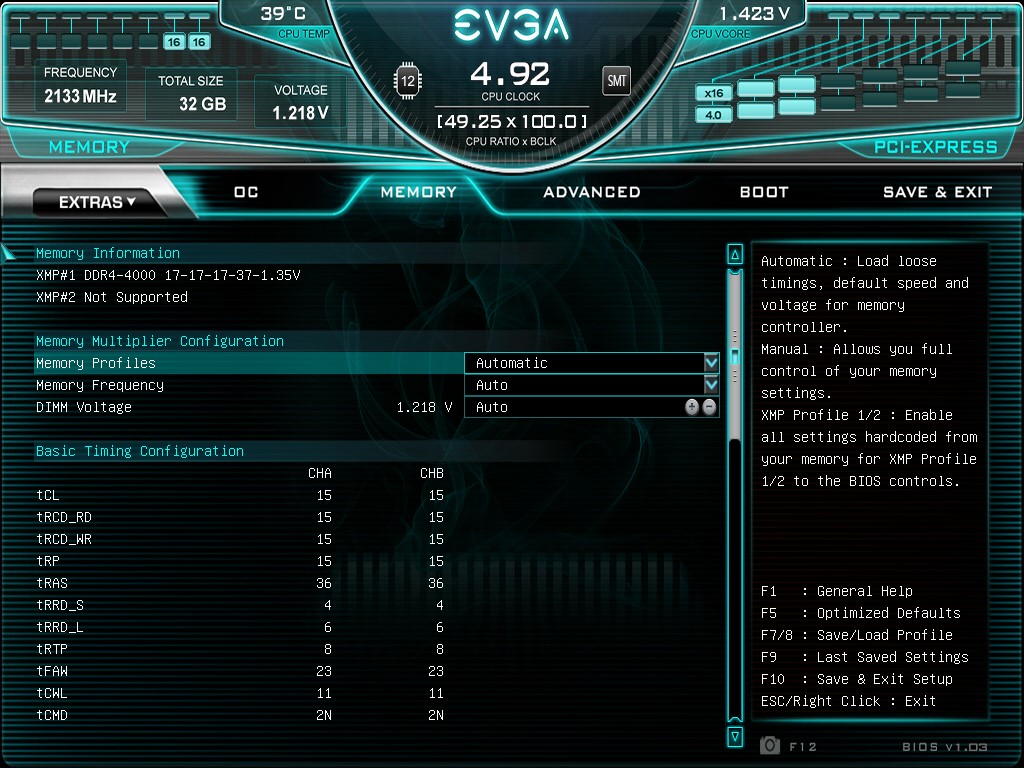Click the F5 Optimized Defaults help line
Viewport: 1024px width, 768px height.
click(861, 613)
